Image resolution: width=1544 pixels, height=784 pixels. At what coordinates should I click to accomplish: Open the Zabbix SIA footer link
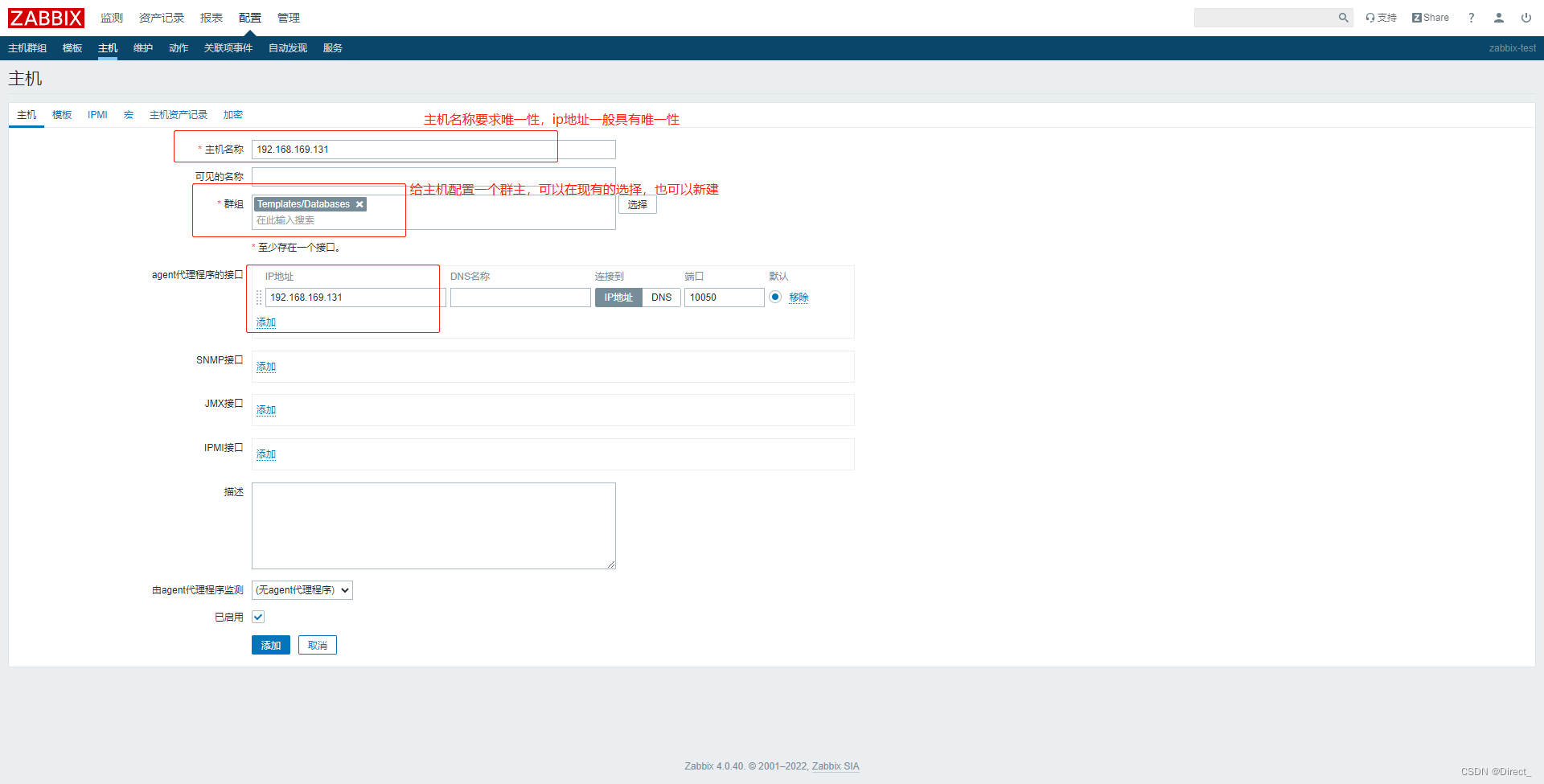(836, 766)
